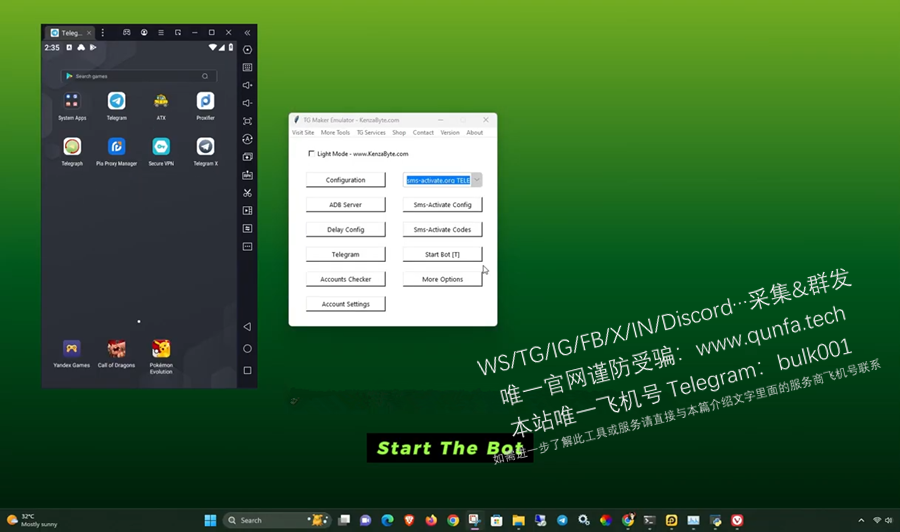The image size is (900, 532).
Task: Open the System Apps folder icon
Action: pos(72,101)
